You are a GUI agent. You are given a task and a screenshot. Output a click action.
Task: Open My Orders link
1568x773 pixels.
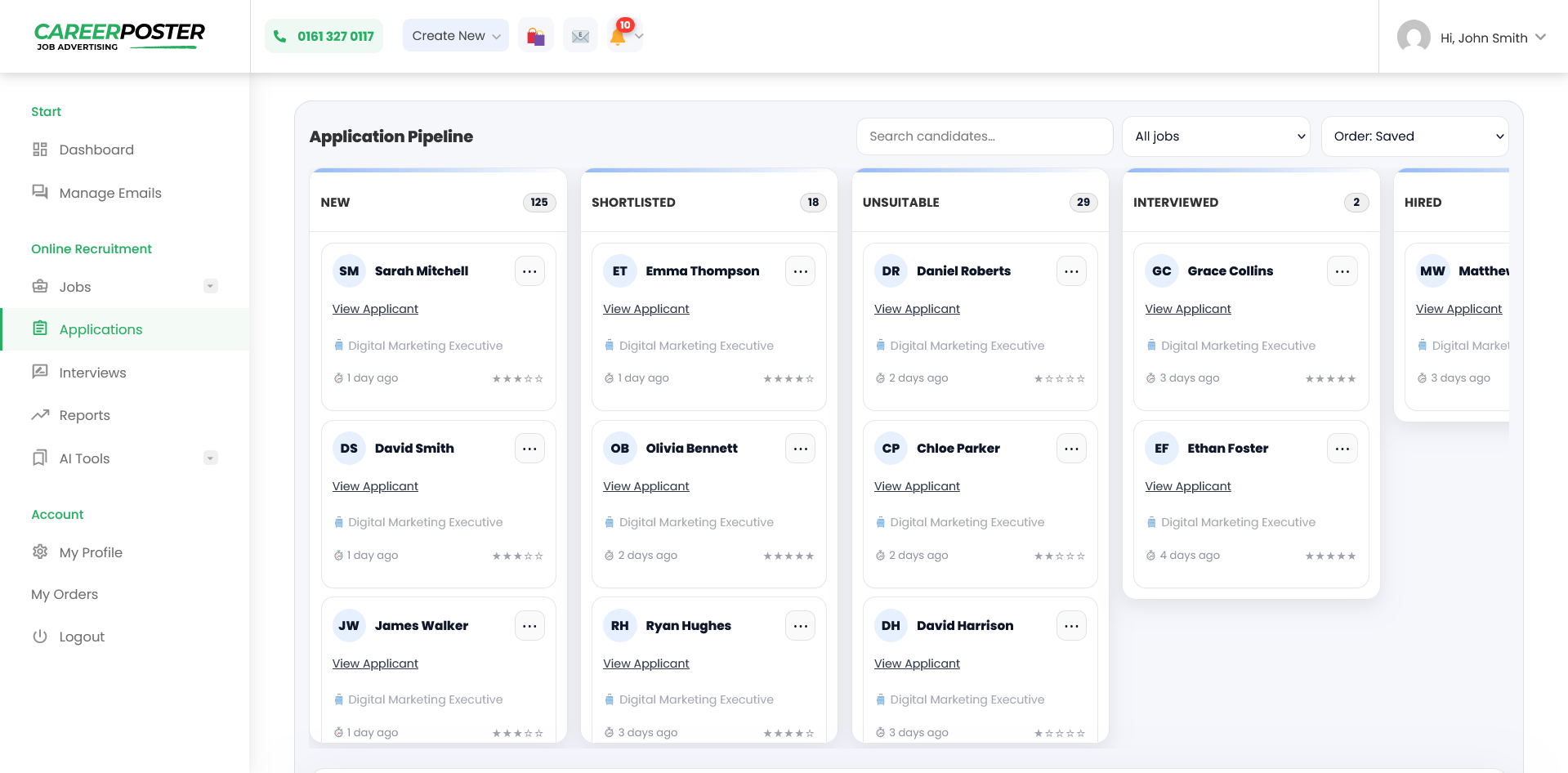(x=65, y=594)
